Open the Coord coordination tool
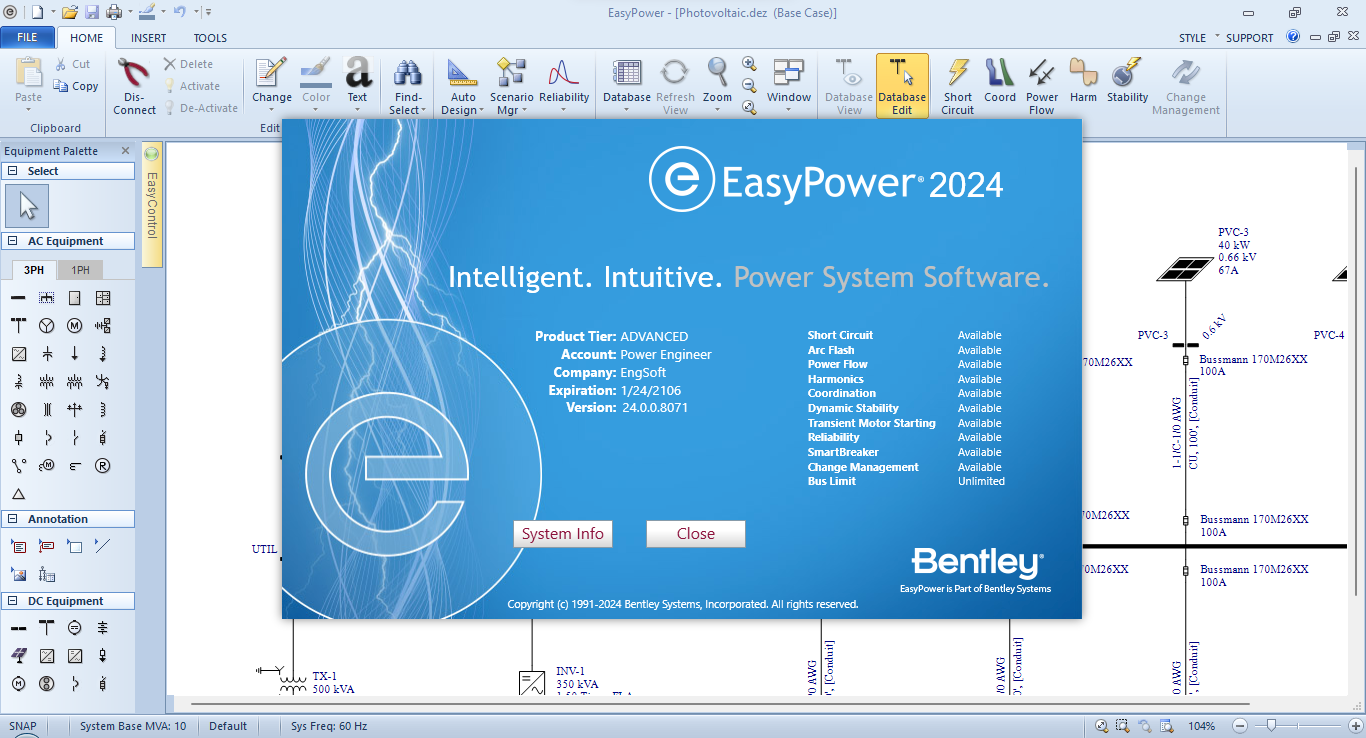 click(x=1000, y=80)
